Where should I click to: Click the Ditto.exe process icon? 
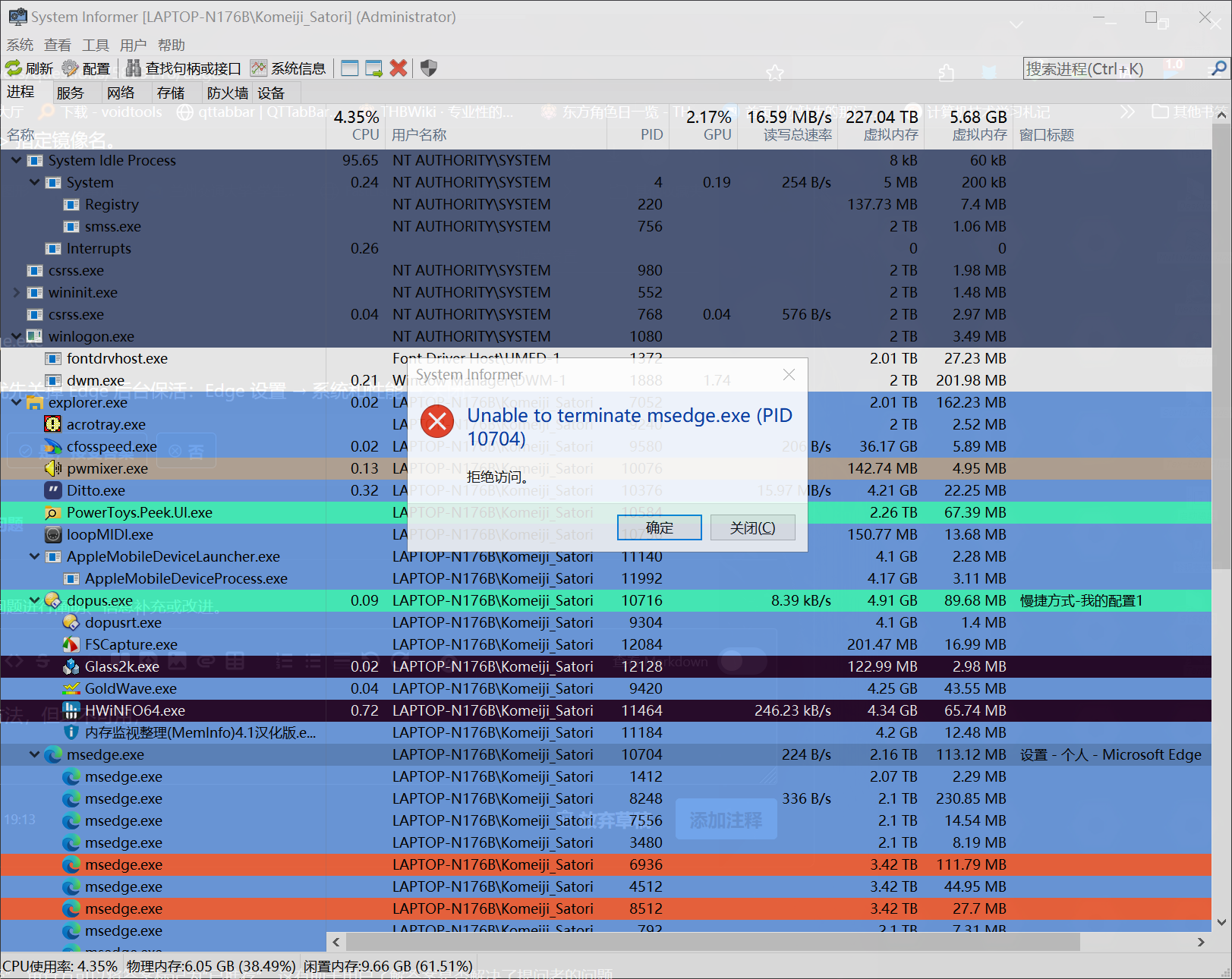53,490
